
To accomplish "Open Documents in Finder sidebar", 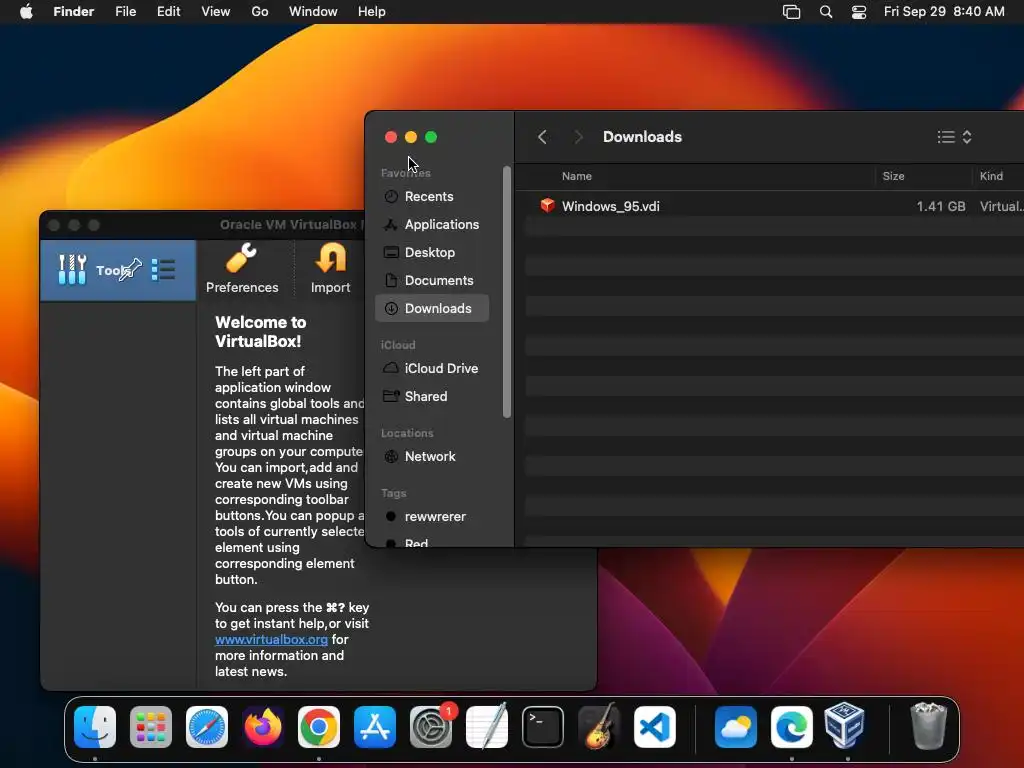I will pos(432,281).
